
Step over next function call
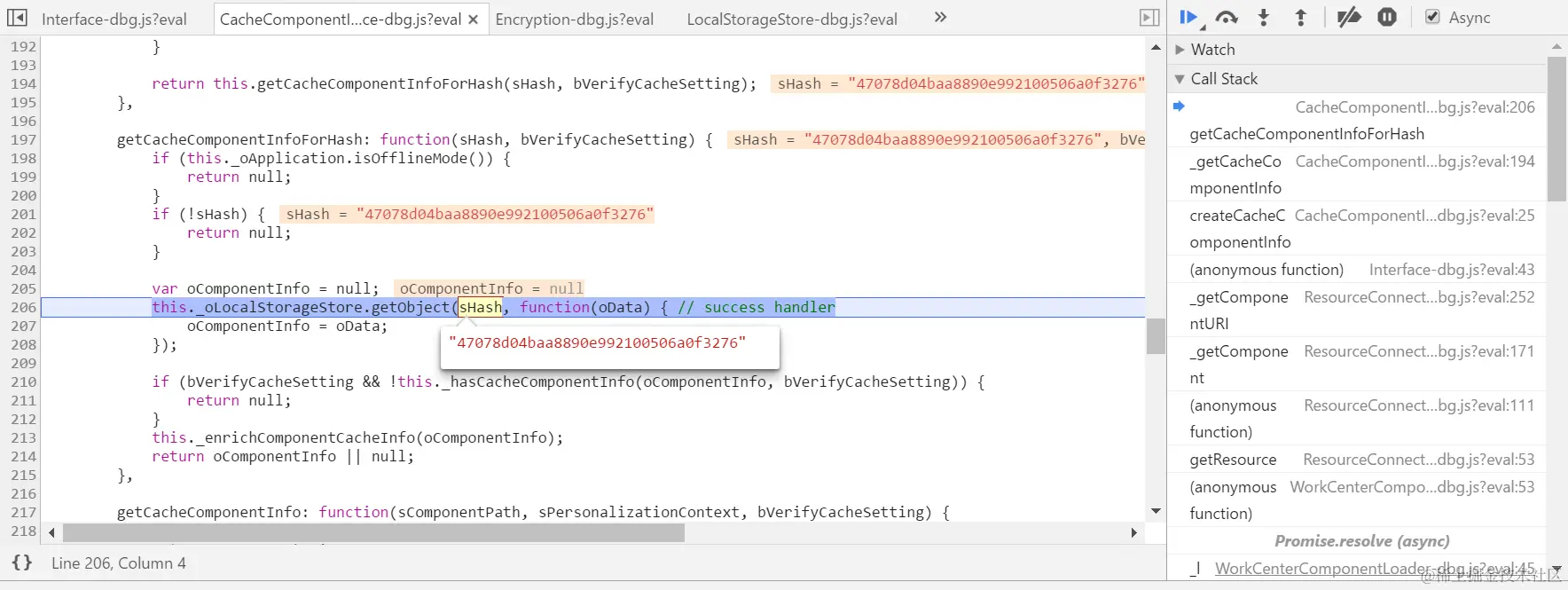tap(1227, 17)
